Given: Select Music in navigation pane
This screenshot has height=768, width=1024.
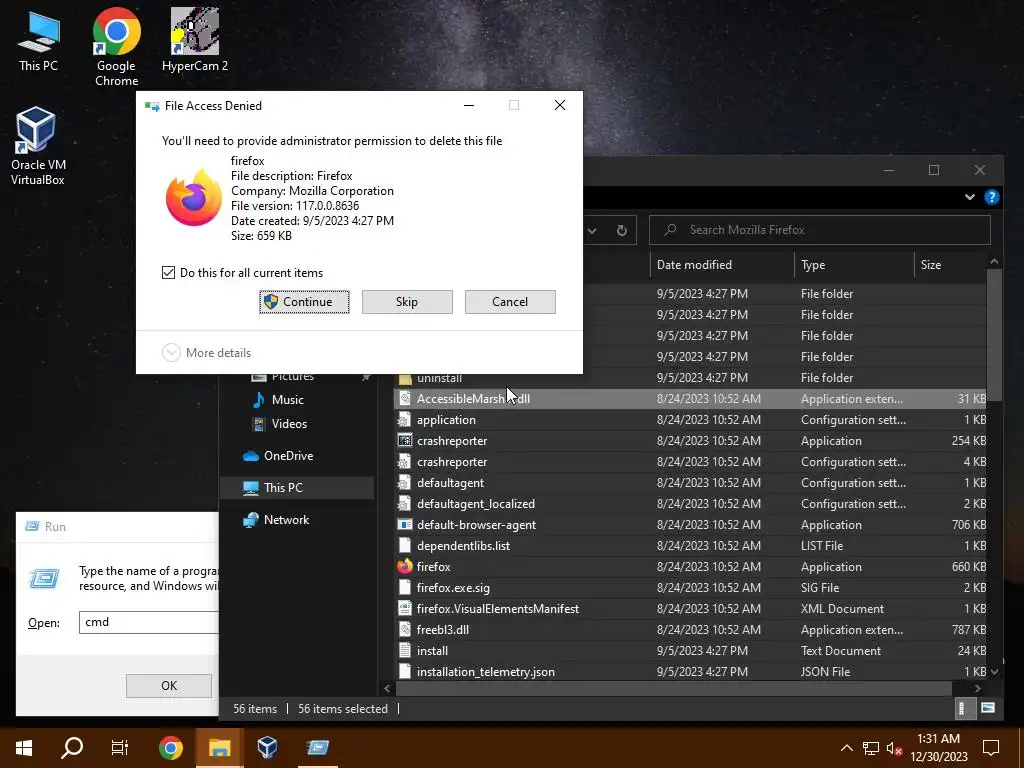Looking at the screenshot, I should (x=287, y=400).
